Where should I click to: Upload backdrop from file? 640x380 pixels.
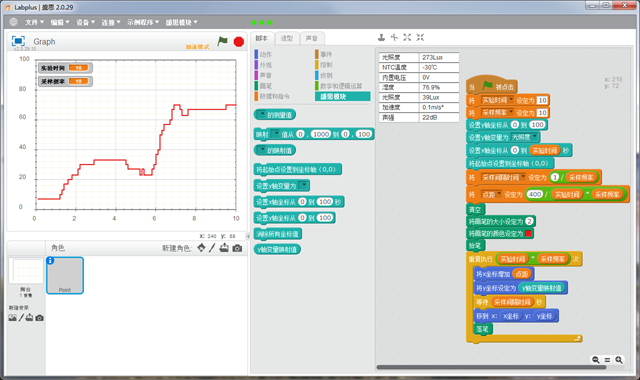[x=29, y=318]
